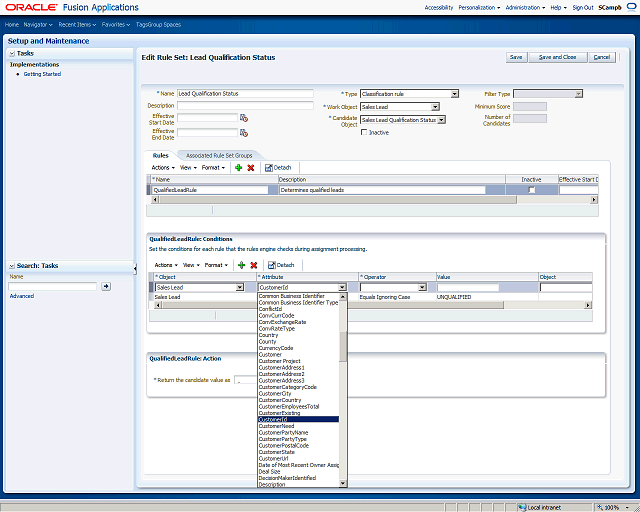Open Rules View menu
Screen dimensions: 640x512
tap(188, 167)
